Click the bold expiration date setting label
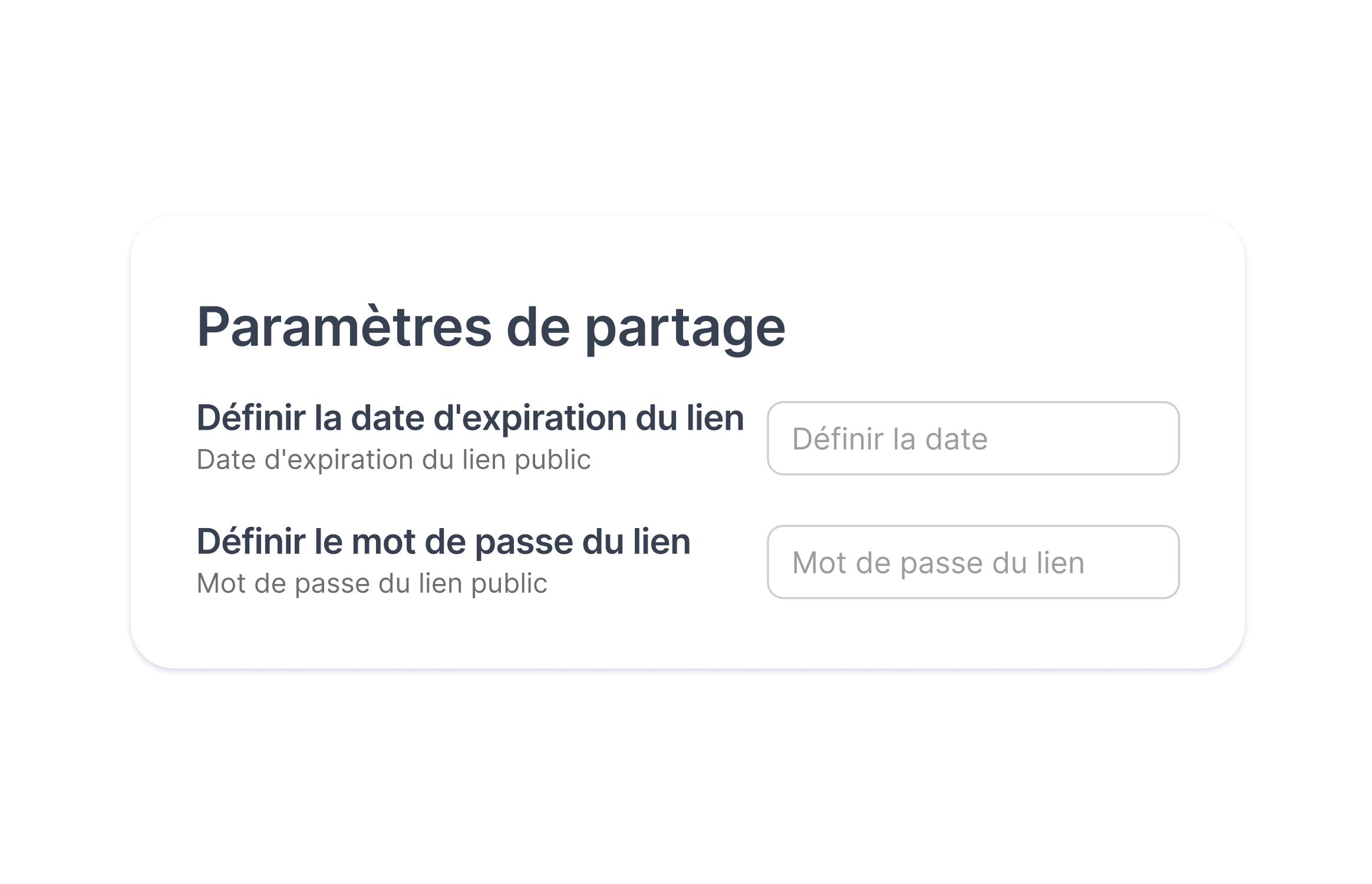This screenshot has width=1372, height=884. (470, 418)
